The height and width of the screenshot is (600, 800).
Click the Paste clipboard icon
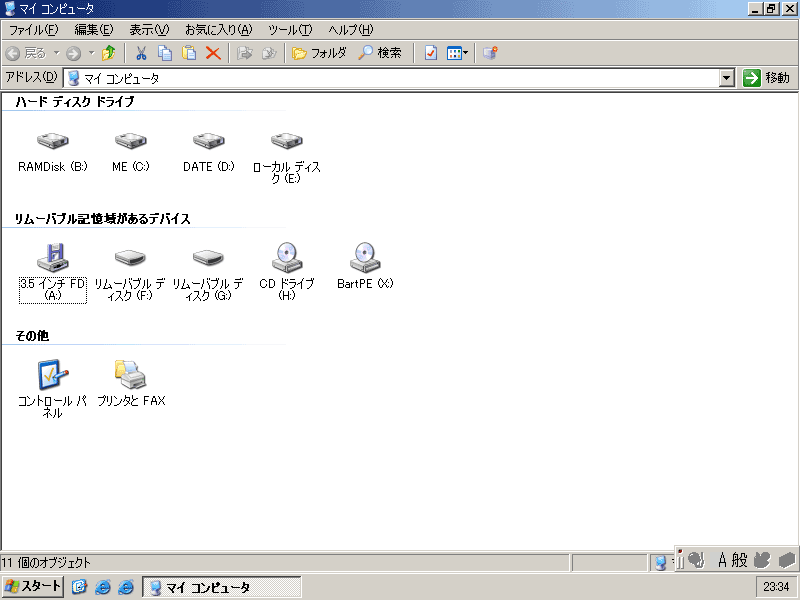click(189, 53)
